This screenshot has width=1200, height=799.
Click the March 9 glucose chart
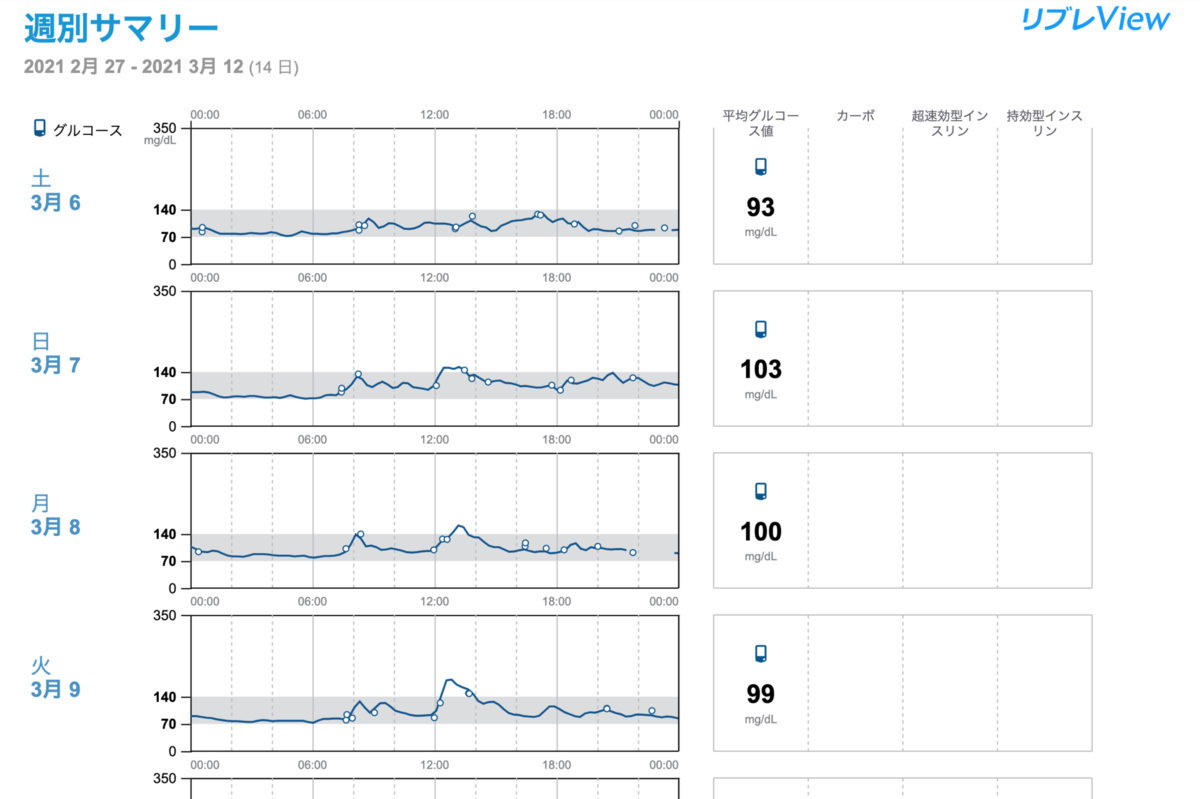point(434,683)
